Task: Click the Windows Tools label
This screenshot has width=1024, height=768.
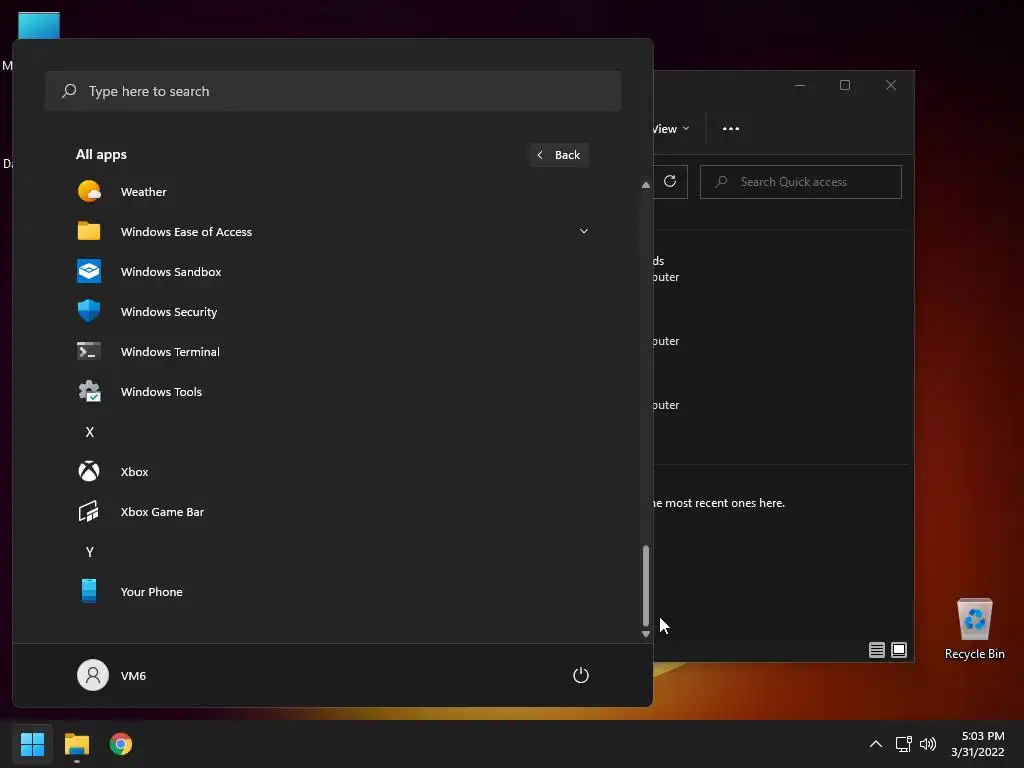Action: [161, 392]
